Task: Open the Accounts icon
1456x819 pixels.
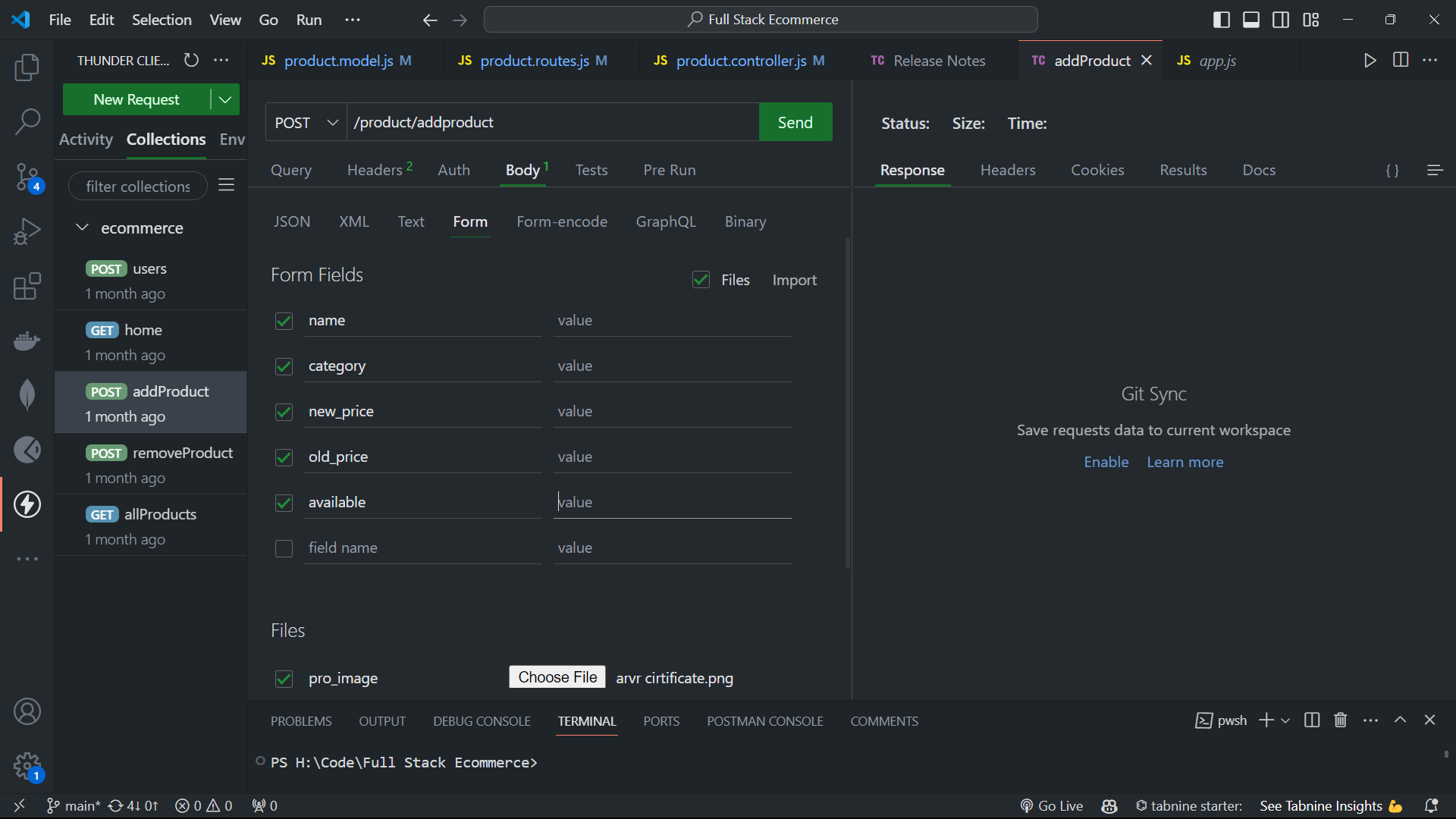Action: [x=27, y=711]
